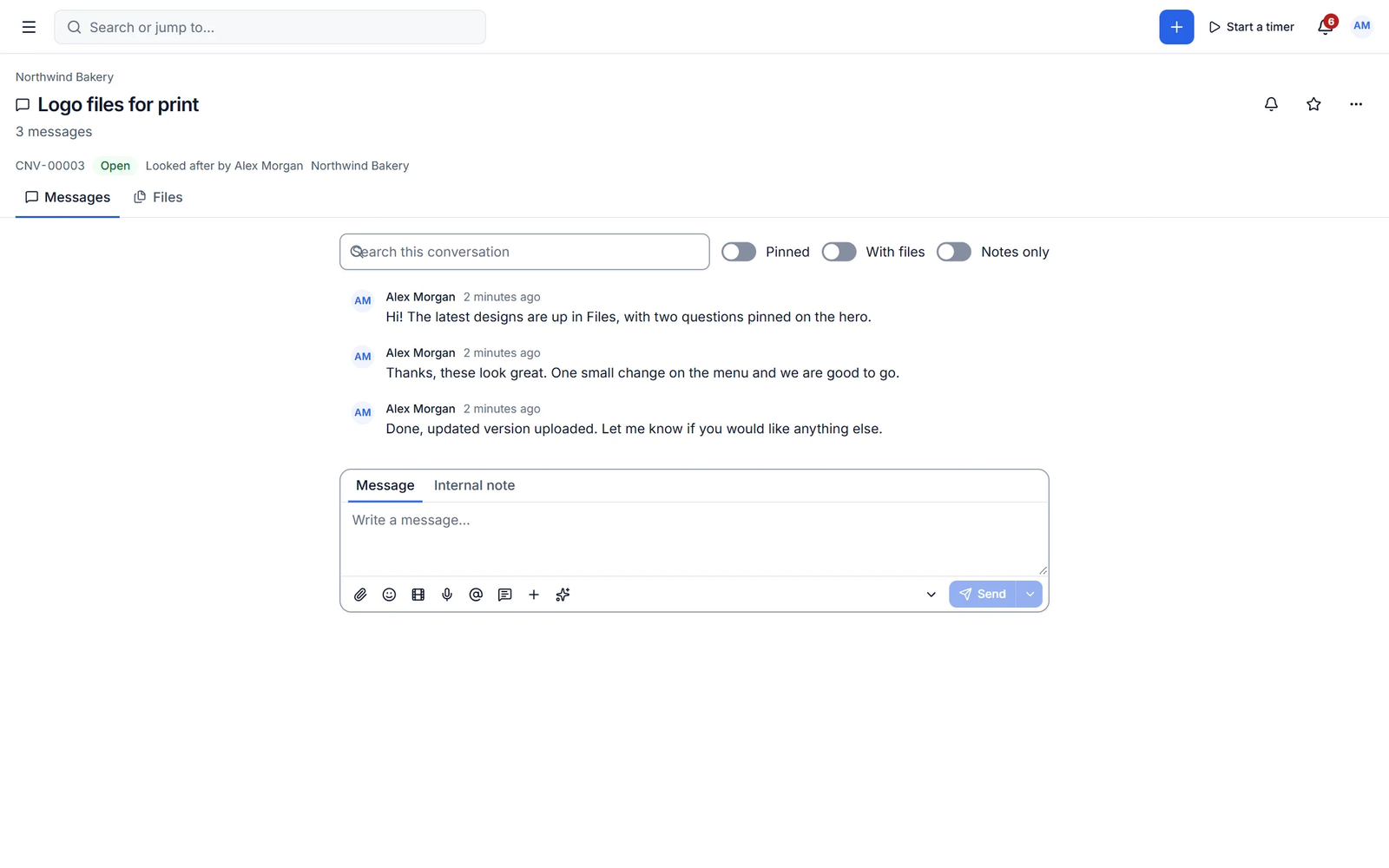Open the AI sparkles assistant icon
This screenshot has height=868, width=1389.
[563, 595]
